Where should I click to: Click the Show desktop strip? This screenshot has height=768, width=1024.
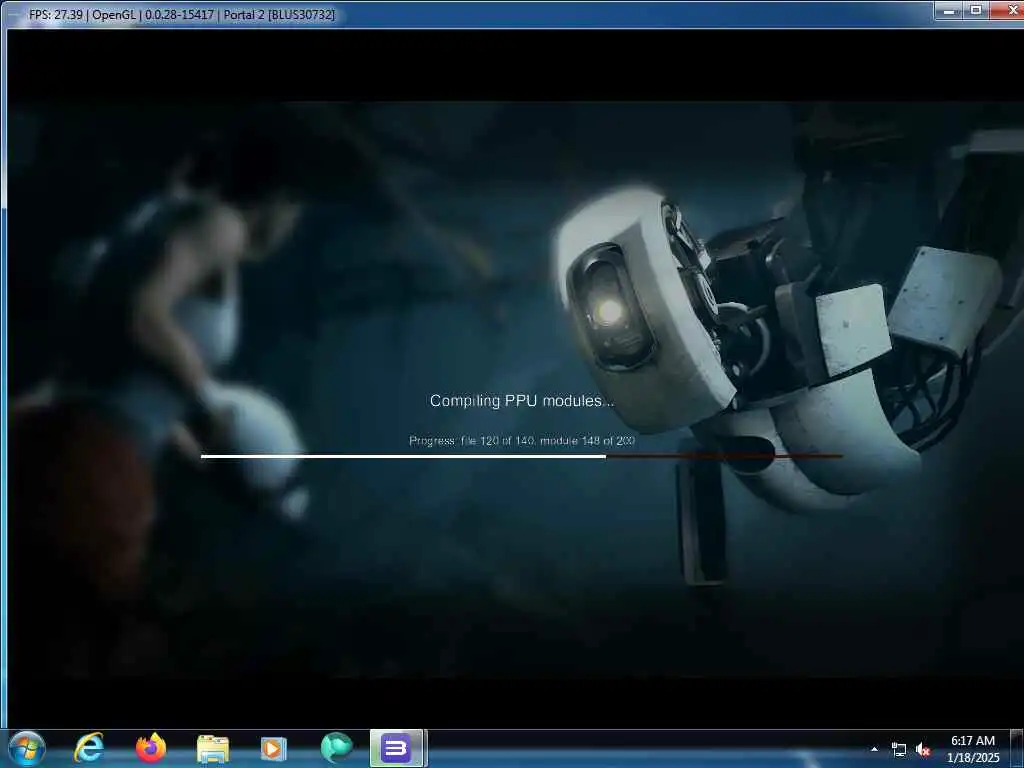pos(1017,749)
